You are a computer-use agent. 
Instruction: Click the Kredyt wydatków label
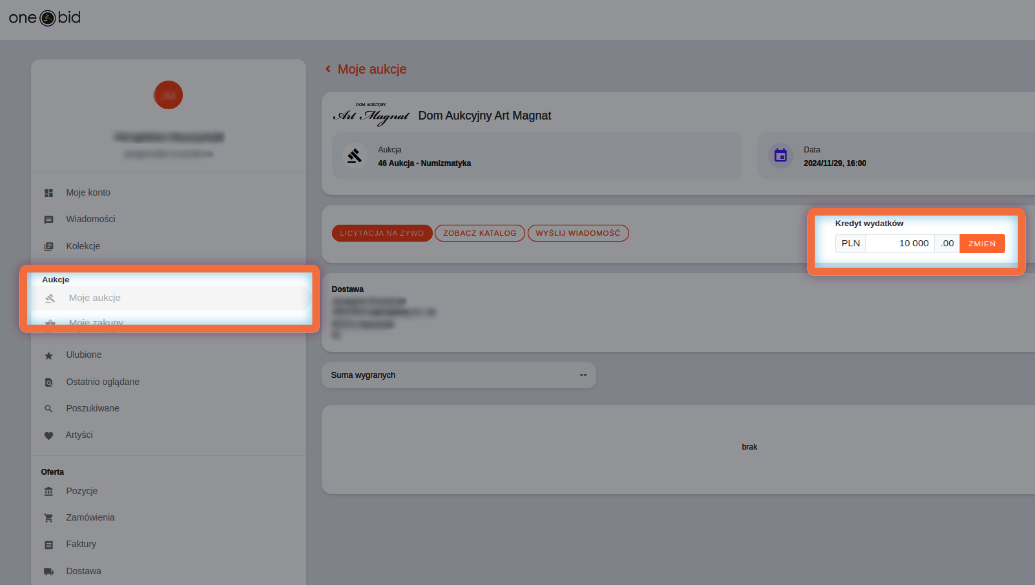pyautogui.click(x=869, y=223)
